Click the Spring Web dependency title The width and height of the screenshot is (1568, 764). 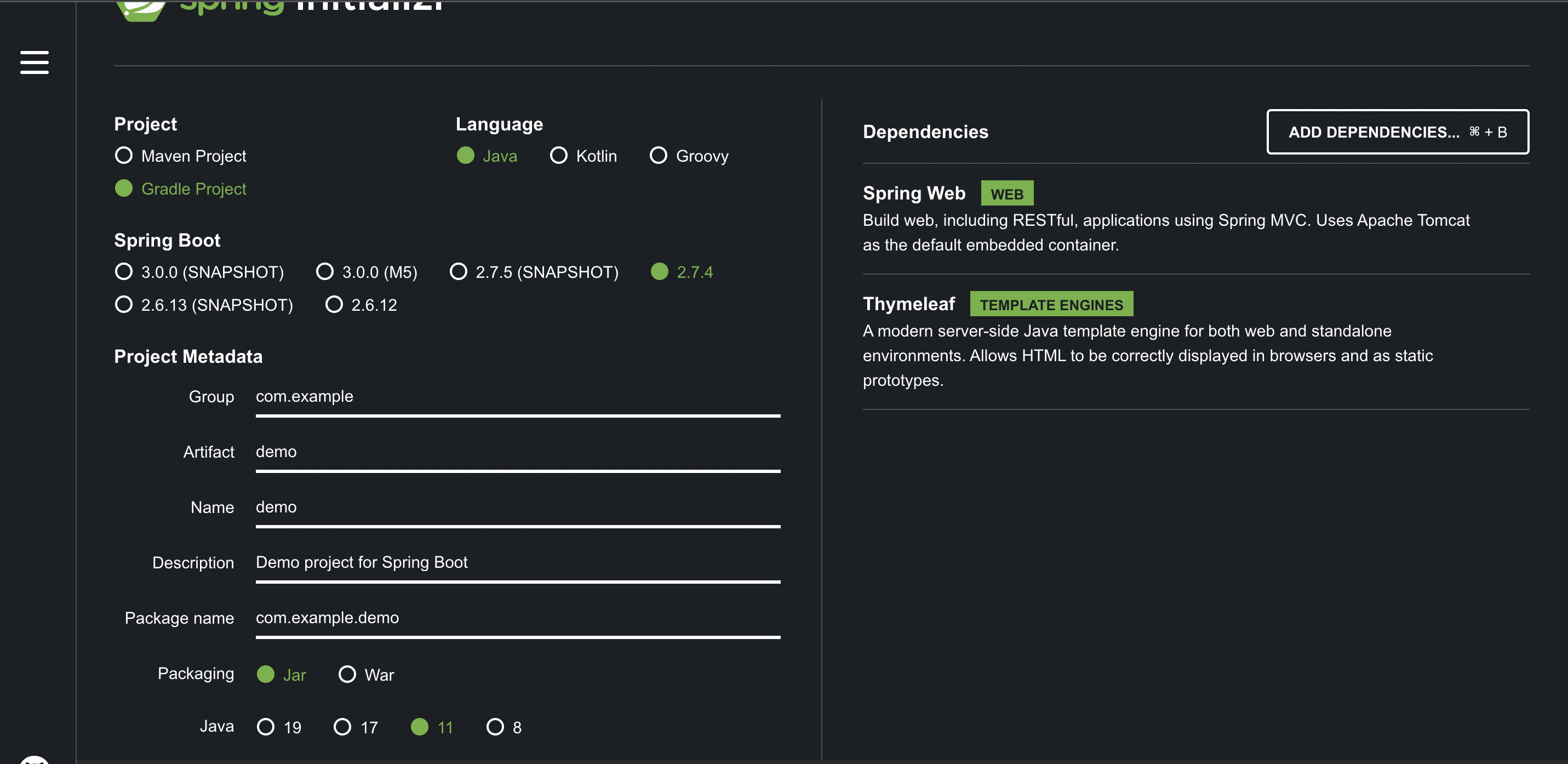914,193
